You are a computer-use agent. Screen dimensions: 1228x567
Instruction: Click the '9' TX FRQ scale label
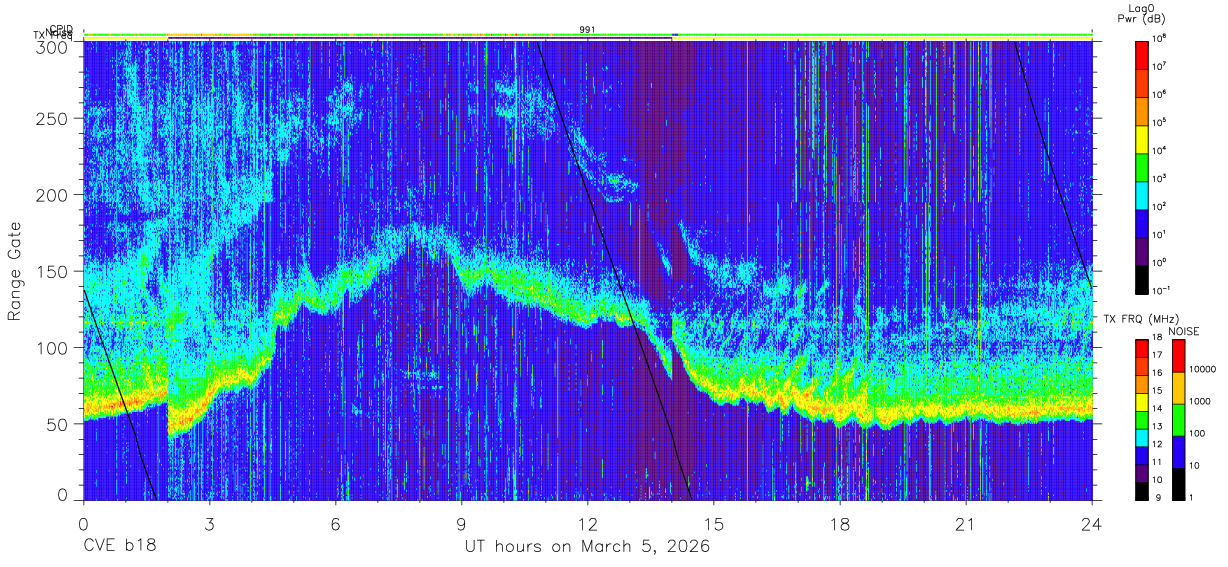(1157, 497)
